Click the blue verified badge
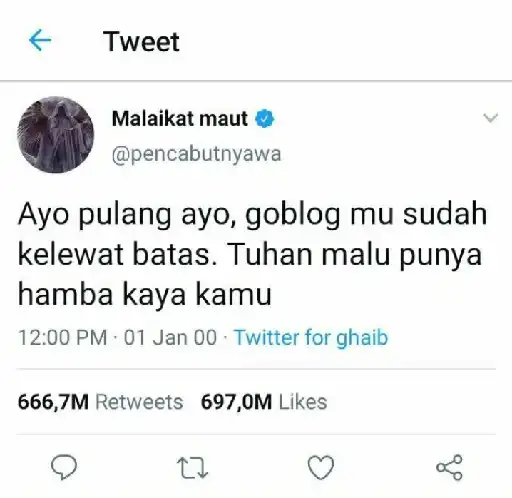This screenshot has width=512, height=498. (x=265, y=118)
